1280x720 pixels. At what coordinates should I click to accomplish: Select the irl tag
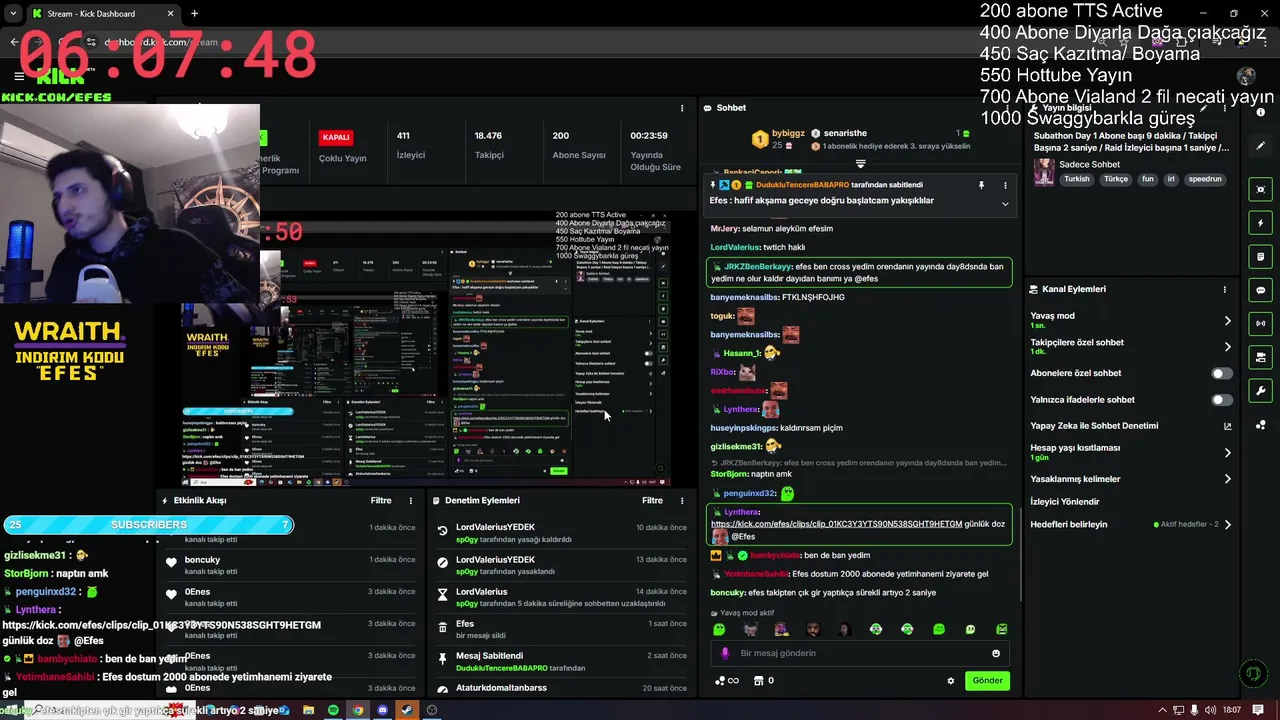pyautogui.click(x=1171, y=179)
